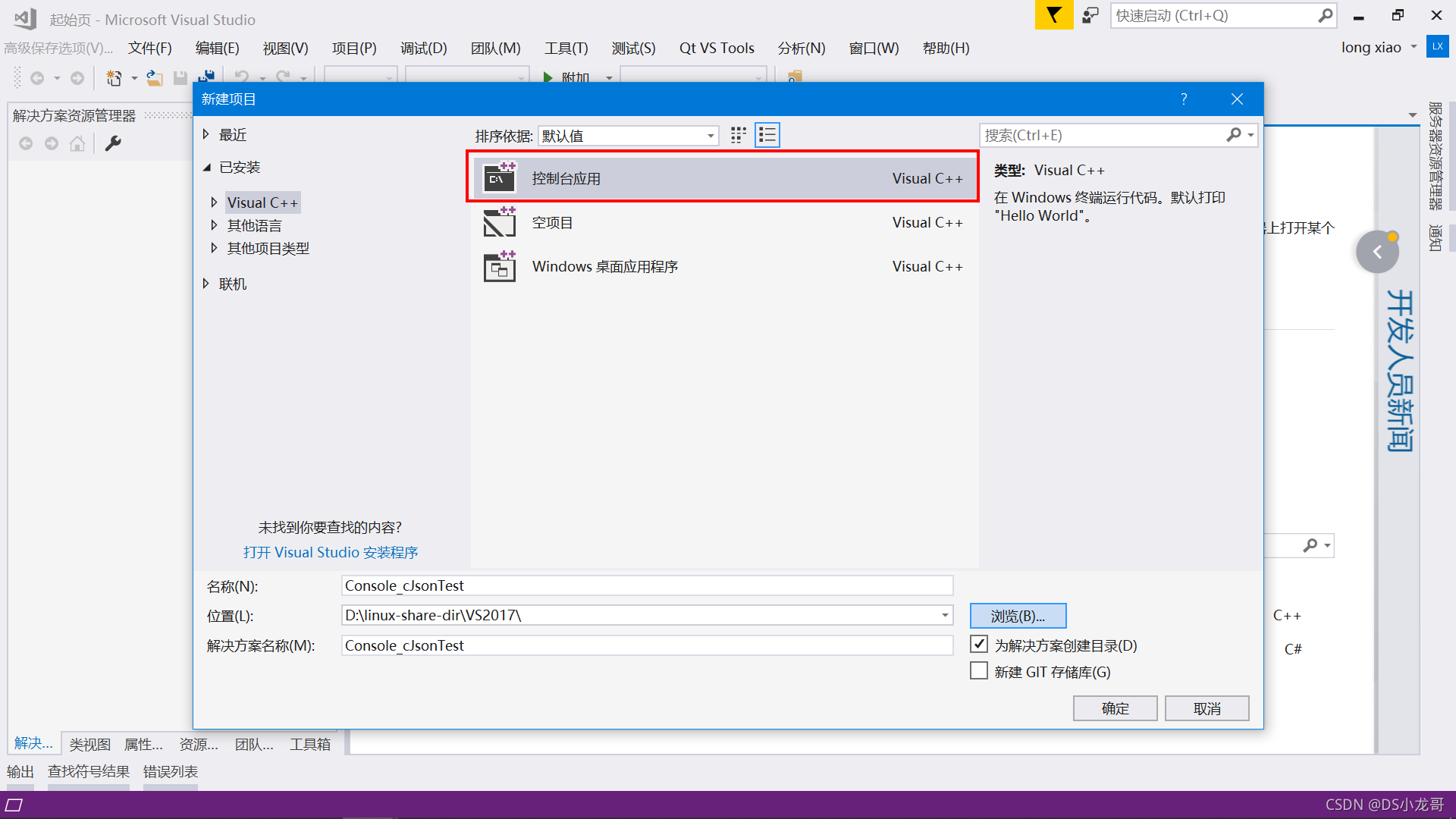The width and height of the screenshot is (1456, 819).
Task: Open the Qt VS Tools menu
Action: [x=716, y=49]
